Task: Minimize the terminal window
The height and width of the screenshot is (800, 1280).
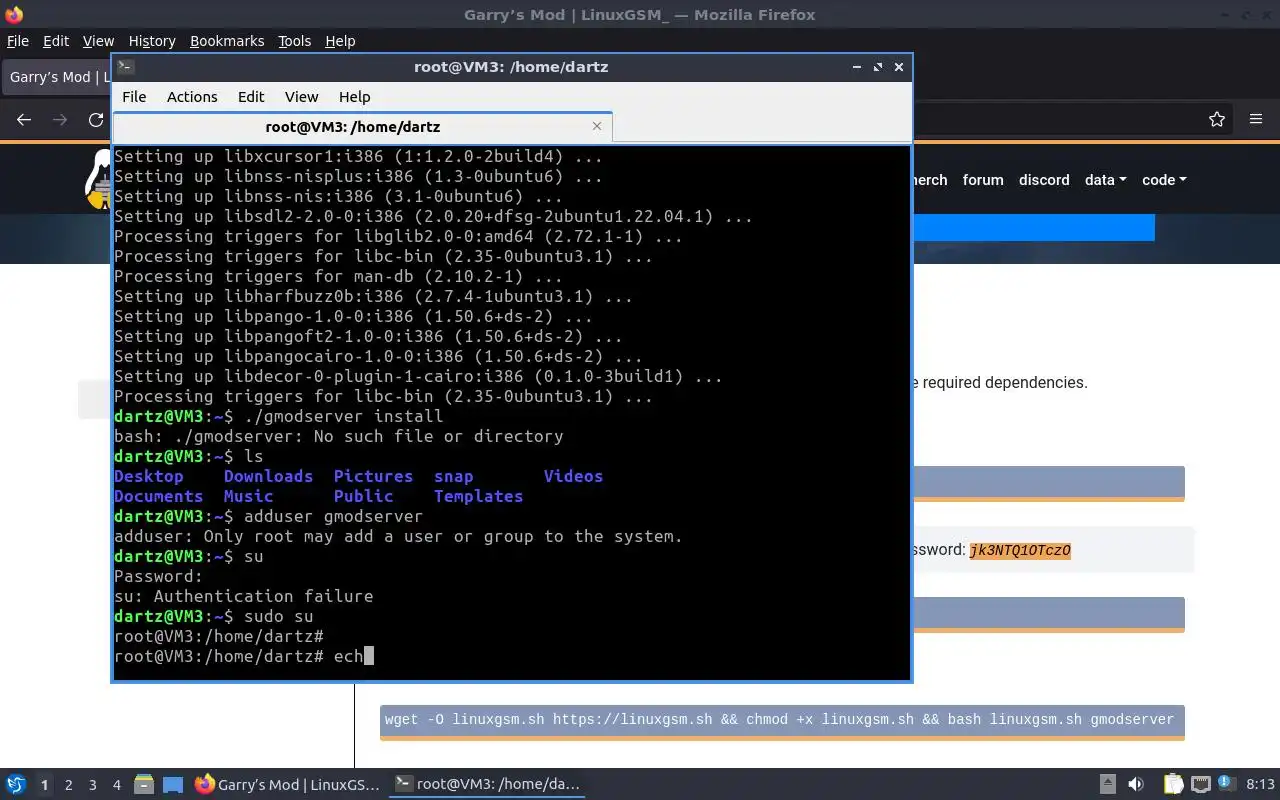Action: [x=857, y=67]
